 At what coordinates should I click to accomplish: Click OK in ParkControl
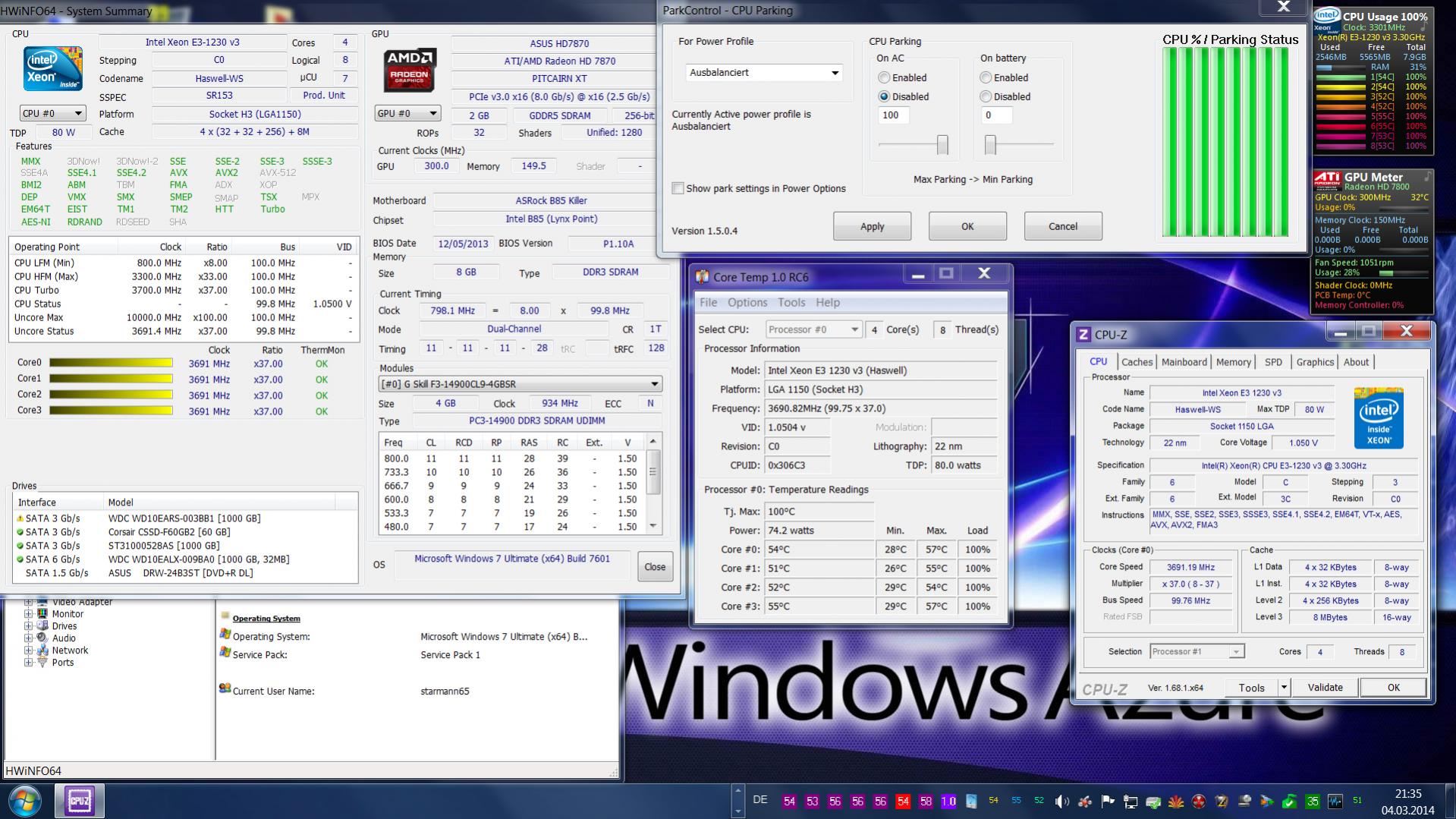tap(967, 226)
